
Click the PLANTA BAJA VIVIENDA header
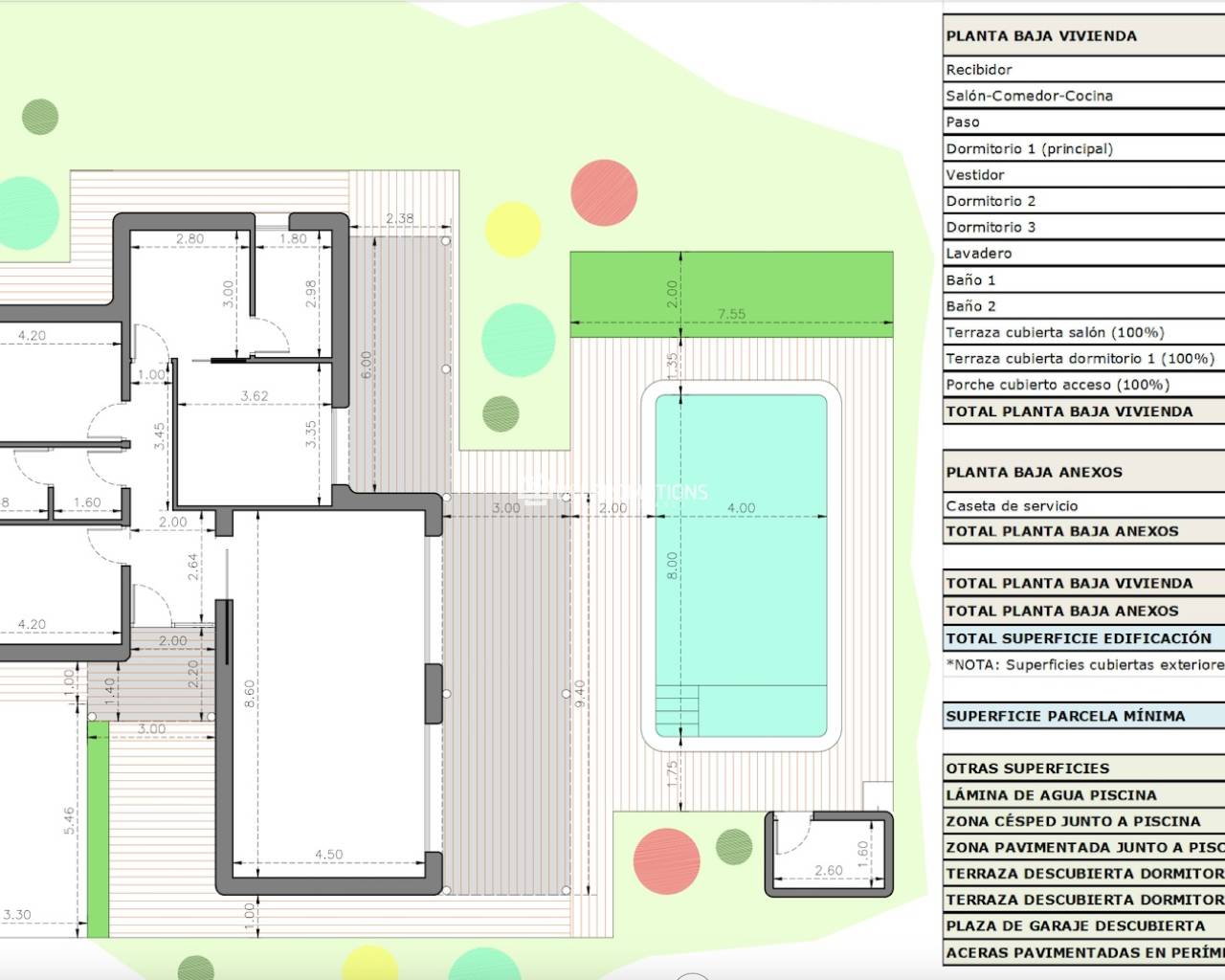pos(1041,34)
